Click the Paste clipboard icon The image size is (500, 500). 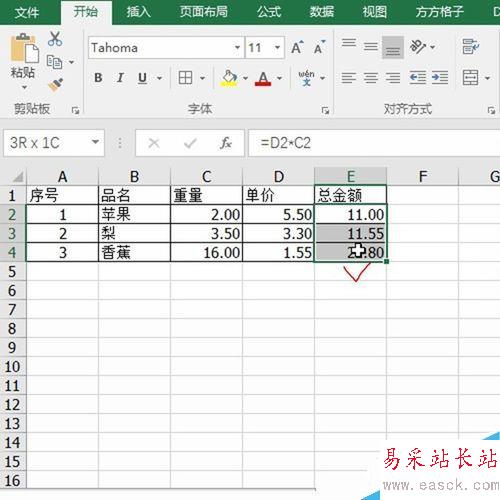tap(24, 48)
